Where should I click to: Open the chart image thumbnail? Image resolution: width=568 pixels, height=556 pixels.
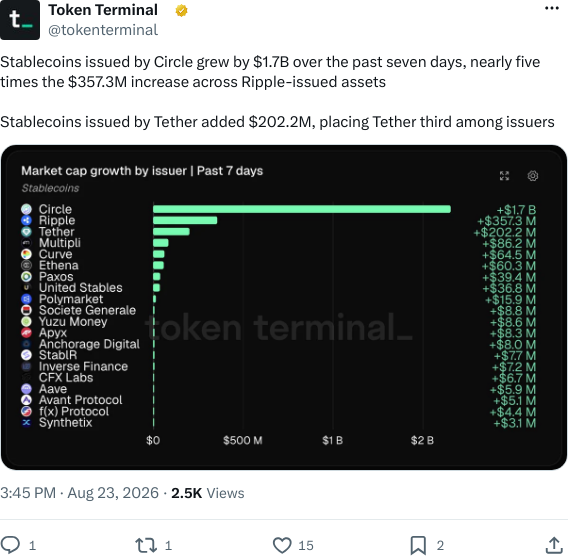click(284, 307)
